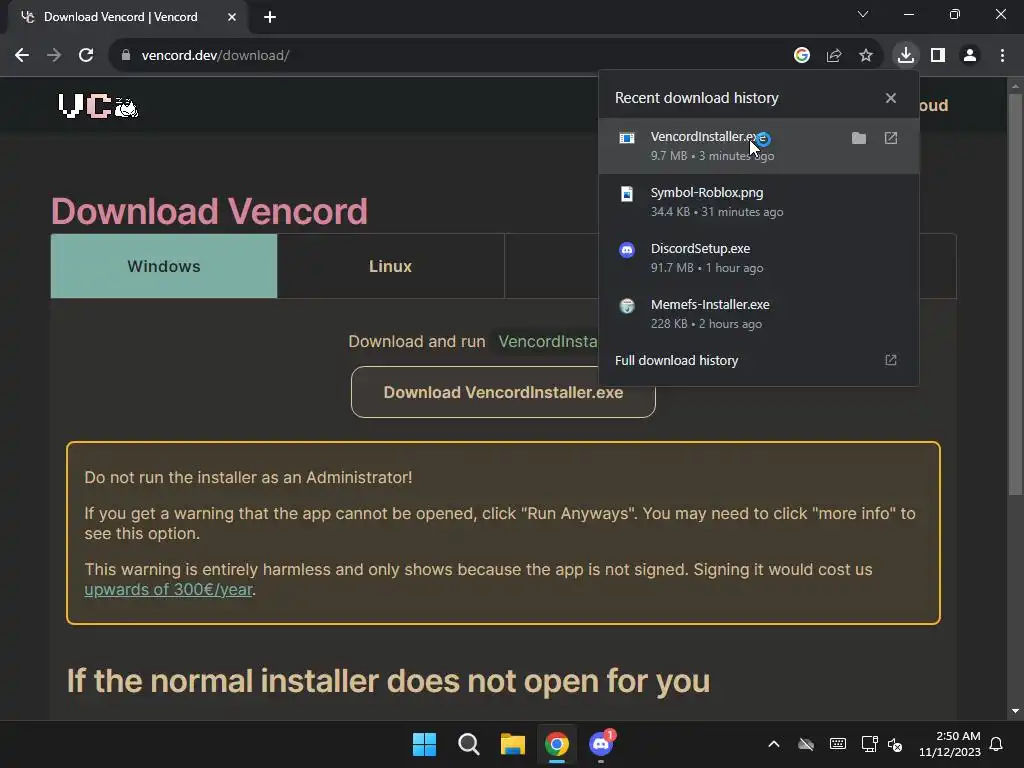
Task: Click Download VencordInstaller.exe button
Action: click(503, 392)
